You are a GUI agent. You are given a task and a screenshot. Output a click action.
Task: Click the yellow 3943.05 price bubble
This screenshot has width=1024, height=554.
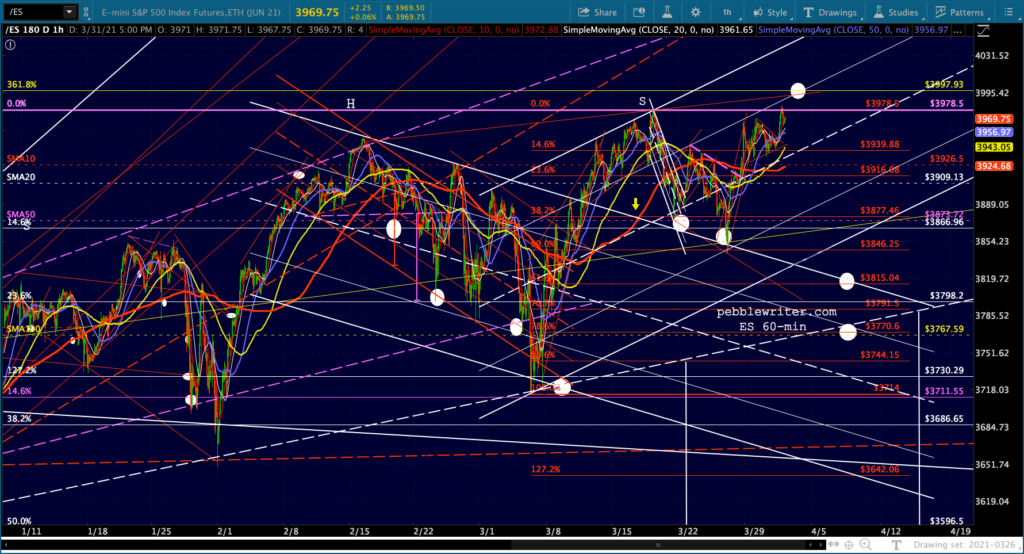pos(993,147)
